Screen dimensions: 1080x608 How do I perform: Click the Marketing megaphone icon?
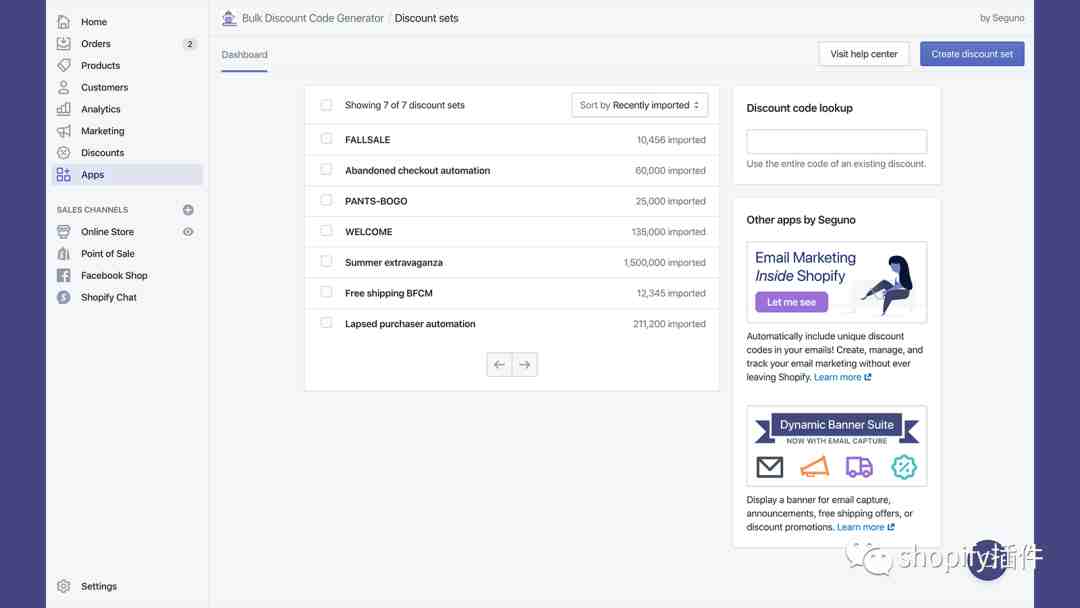click(x=64, y=131)
